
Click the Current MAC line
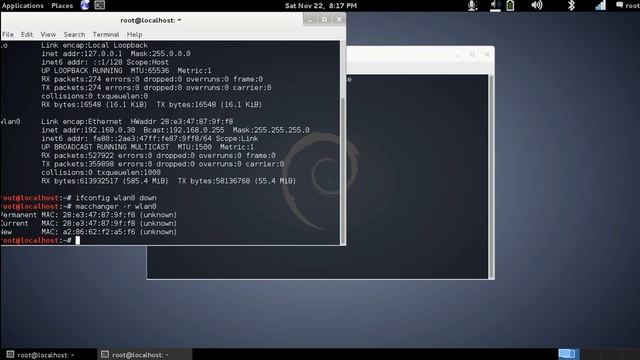click(x=89, y=224)
